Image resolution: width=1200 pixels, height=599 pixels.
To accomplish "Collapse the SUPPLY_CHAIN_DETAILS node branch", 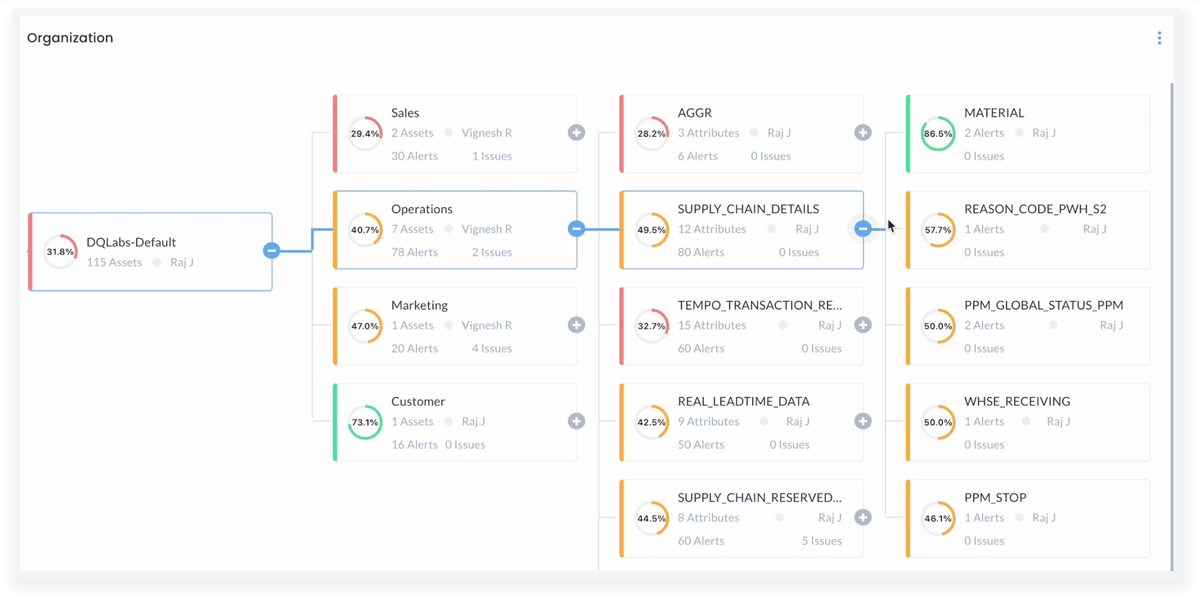I will 862,228.
